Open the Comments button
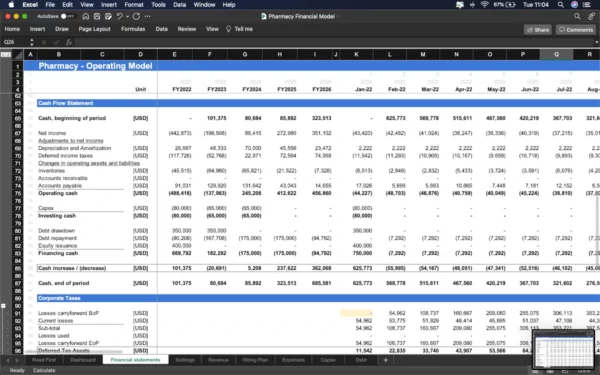Image resolution: width=600 pixels, height=375 pixels. point(576,30)
